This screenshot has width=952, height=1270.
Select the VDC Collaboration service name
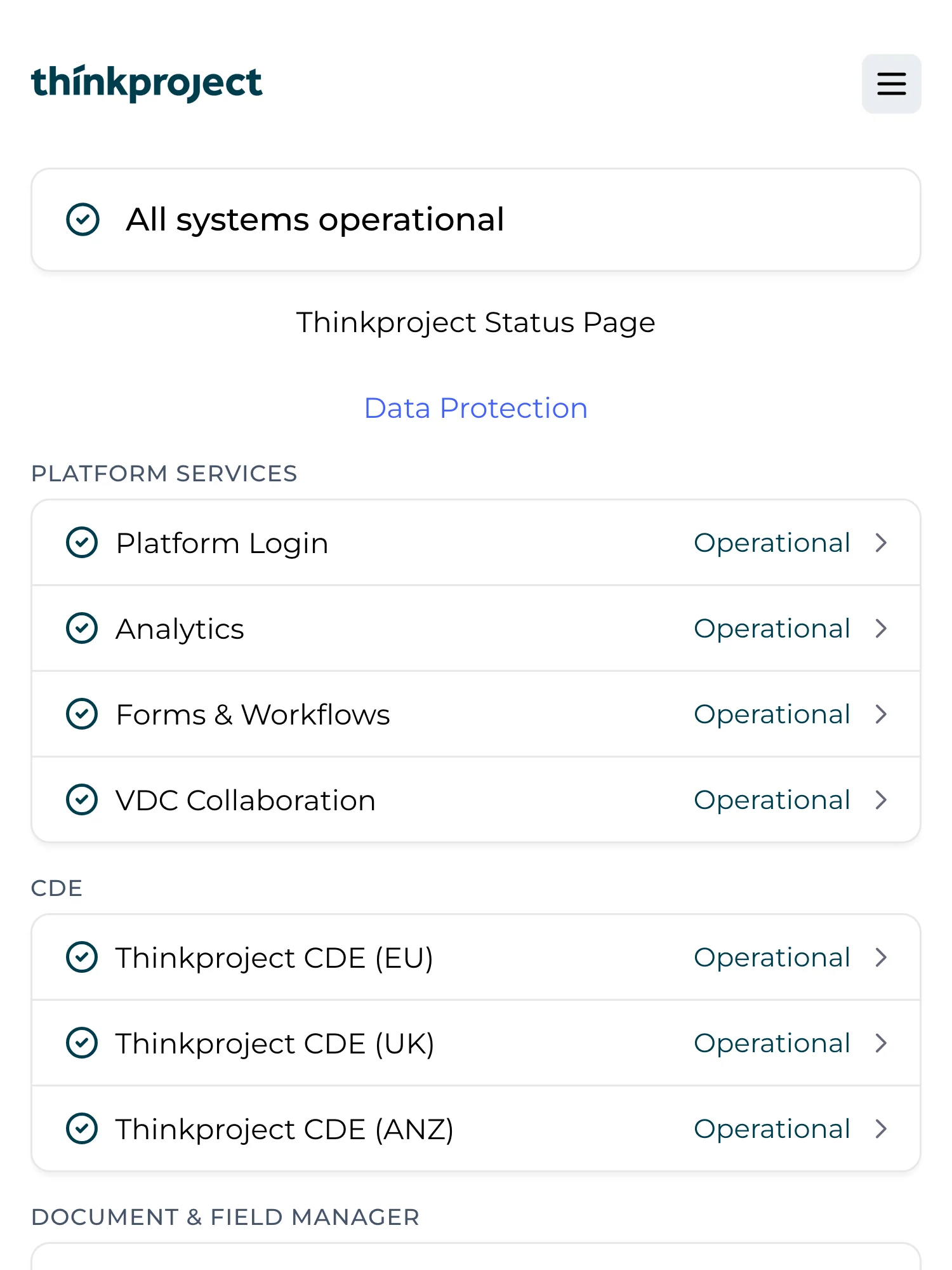pos(246,801)
